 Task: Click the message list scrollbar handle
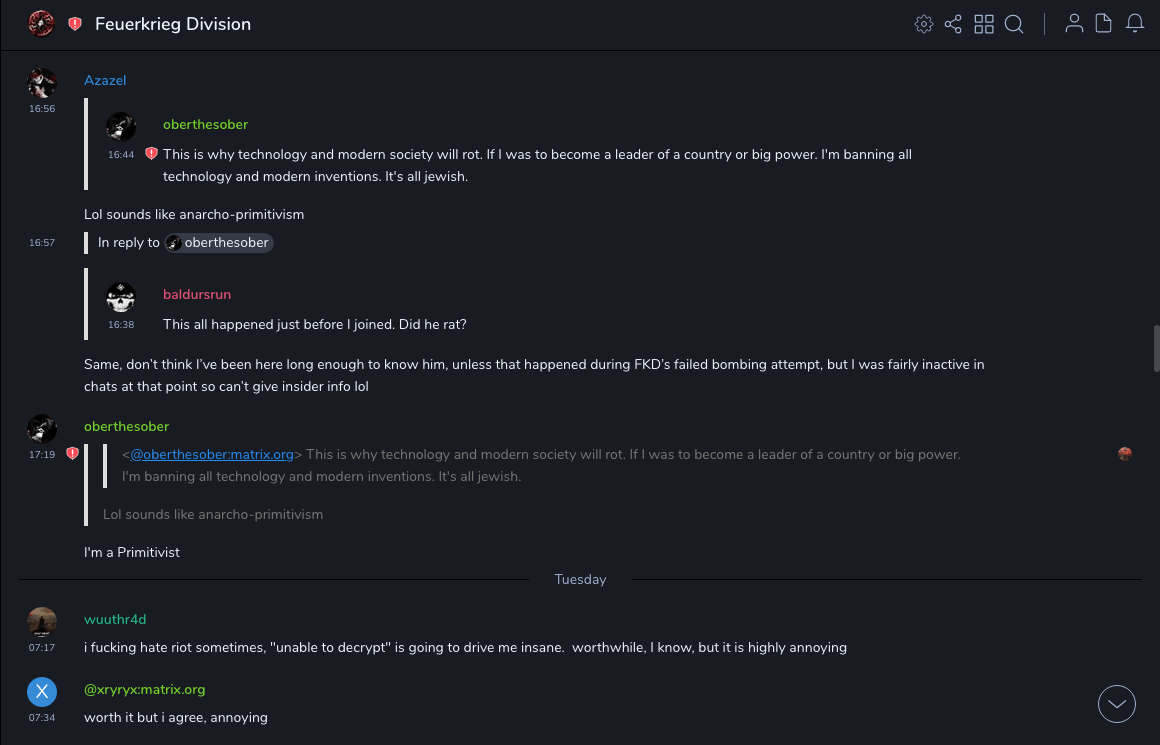coord(1156,347)
